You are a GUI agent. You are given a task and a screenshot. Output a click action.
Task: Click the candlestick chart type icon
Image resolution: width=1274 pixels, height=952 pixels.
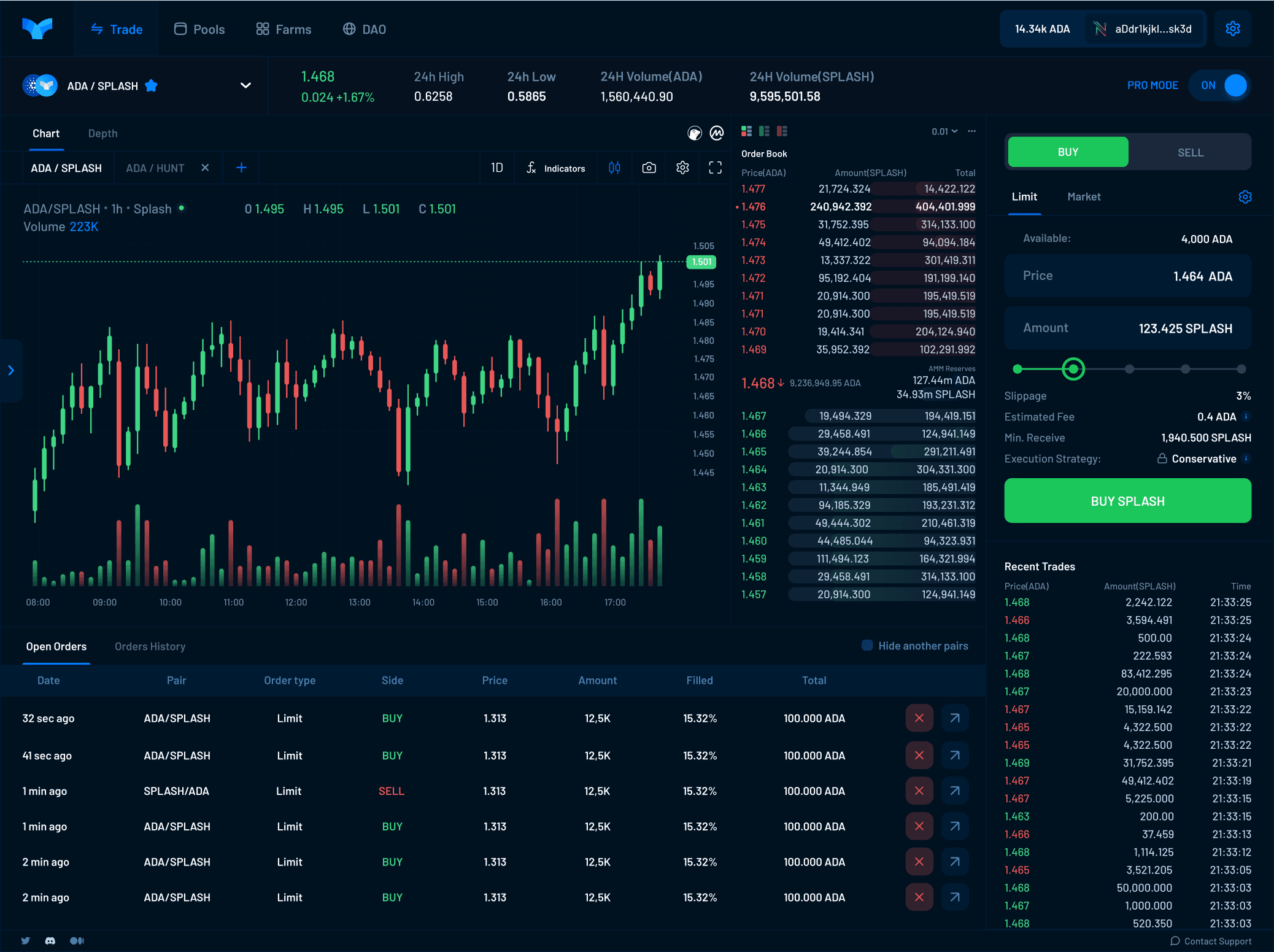coord(614,168)
